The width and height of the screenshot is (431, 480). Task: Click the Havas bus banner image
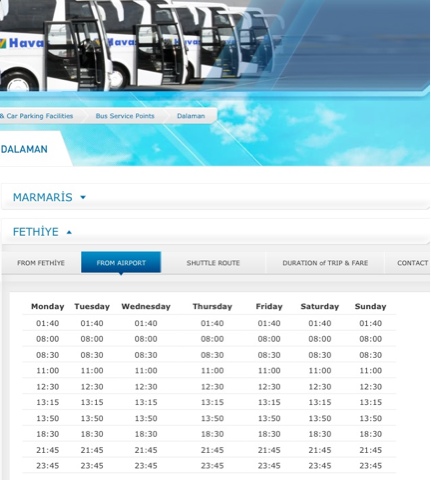[x=215, y=45]
